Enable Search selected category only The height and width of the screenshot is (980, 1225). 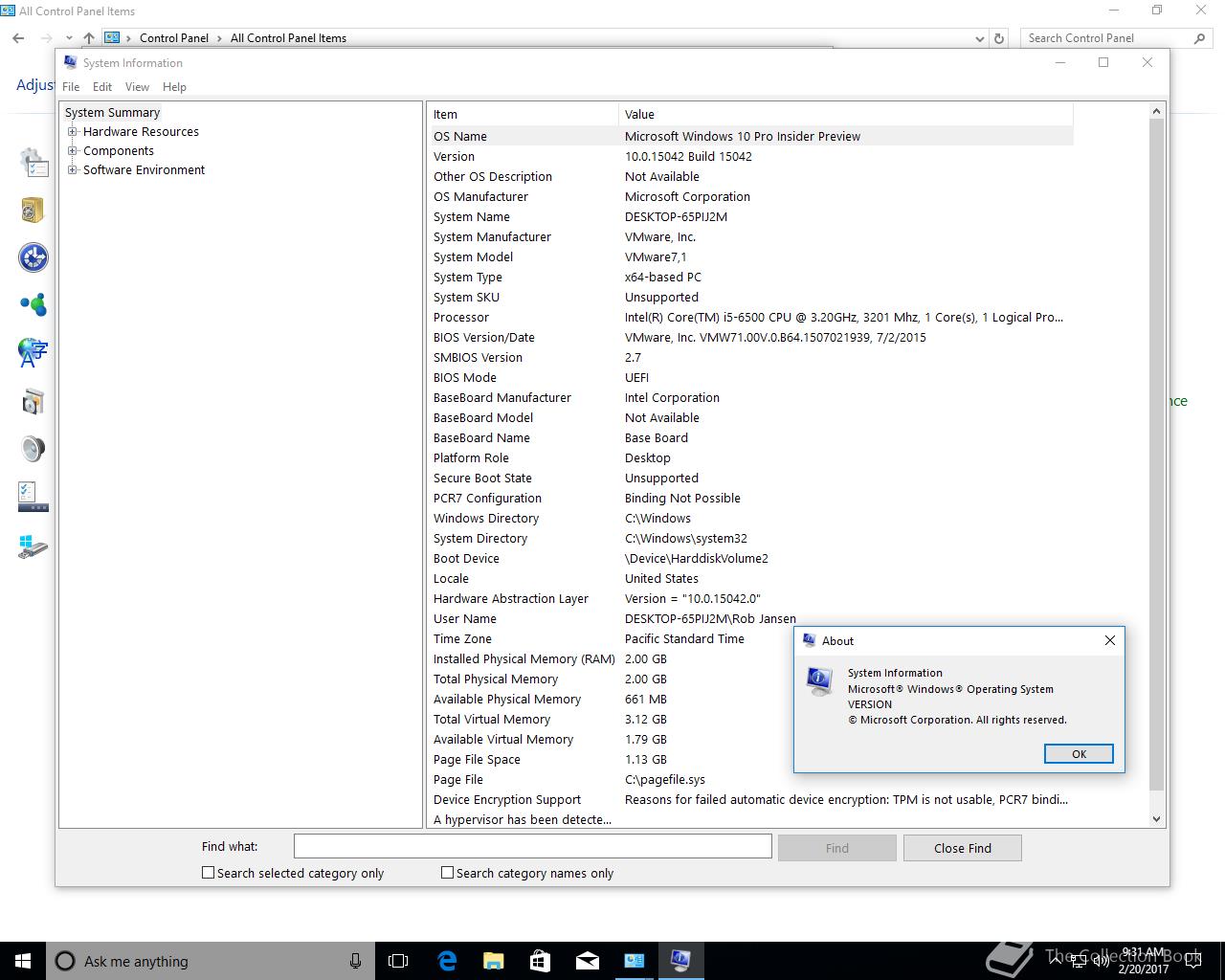208,873
